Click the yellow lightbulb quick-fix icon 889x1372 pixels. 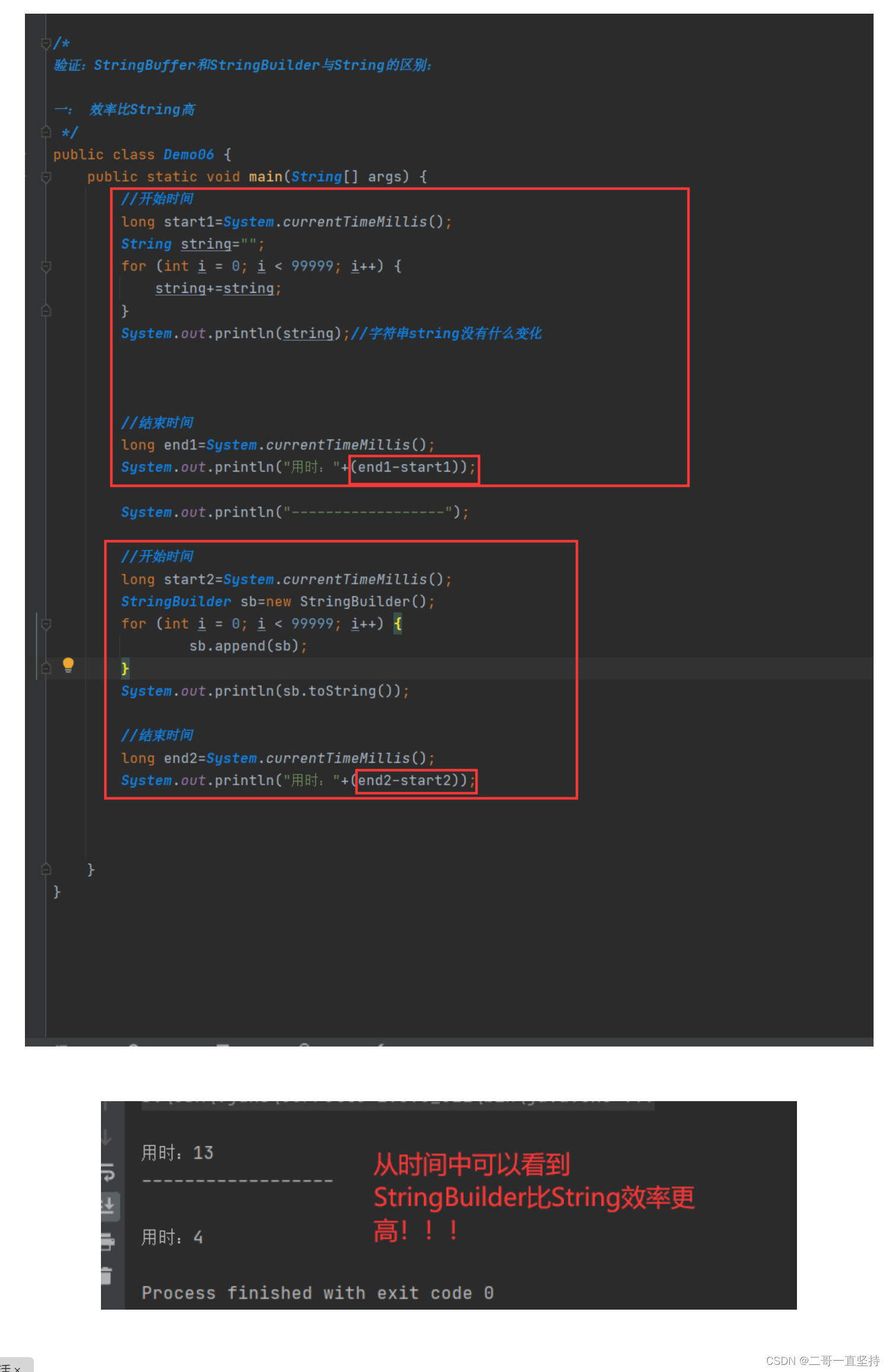click(68, 665)
